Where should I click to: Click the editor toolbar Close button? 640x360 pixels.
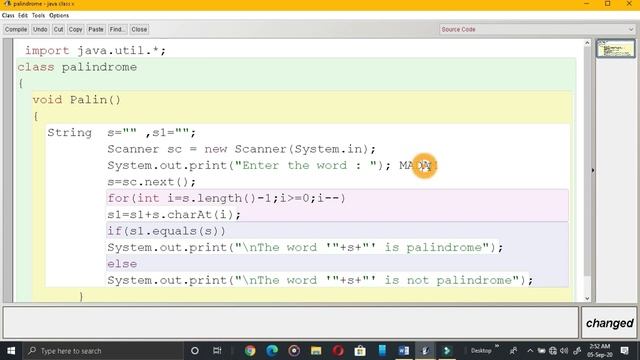tap(139, 29)
